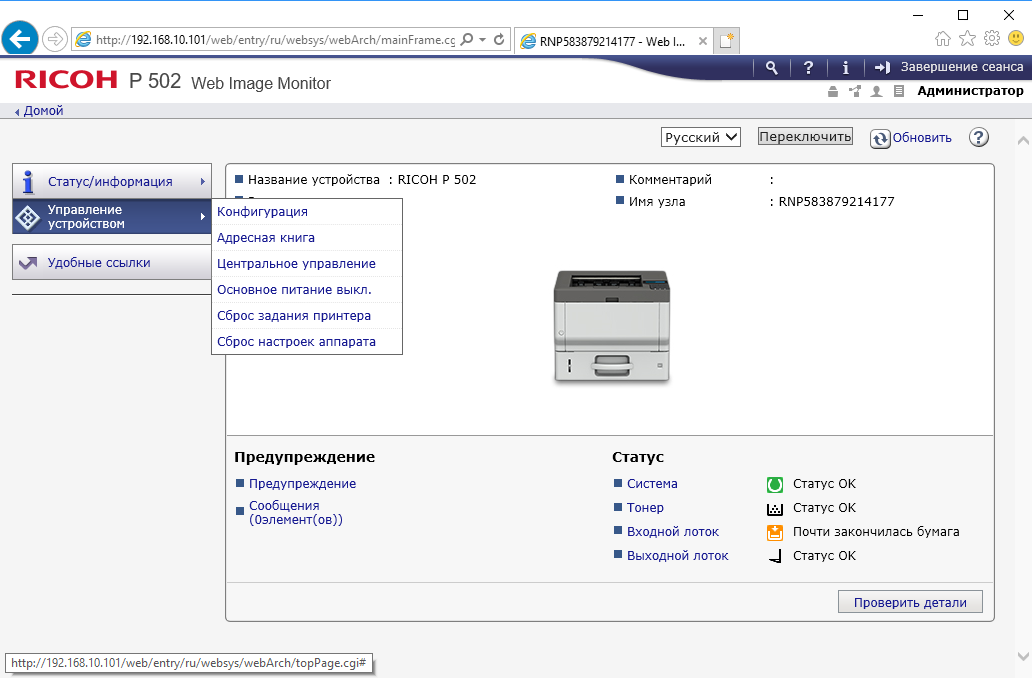Viewport: 1032px width, 678px height.
Task: Click round help icon next to Обновить
Action: point(979,138)
